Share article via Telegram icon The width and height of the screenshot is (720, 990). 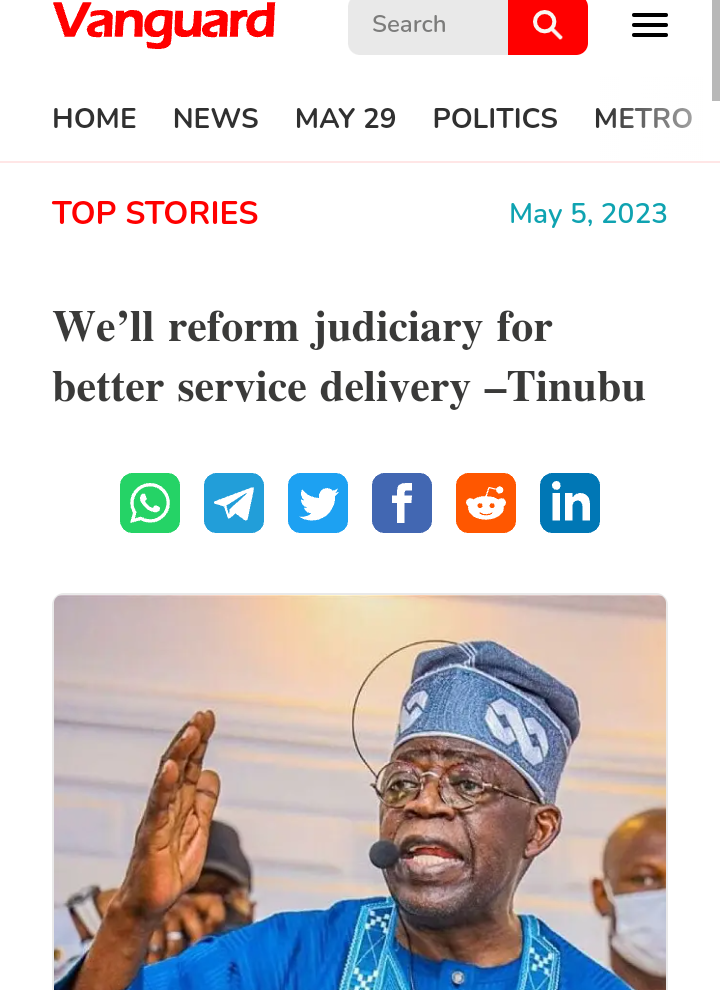pos(234,503)
